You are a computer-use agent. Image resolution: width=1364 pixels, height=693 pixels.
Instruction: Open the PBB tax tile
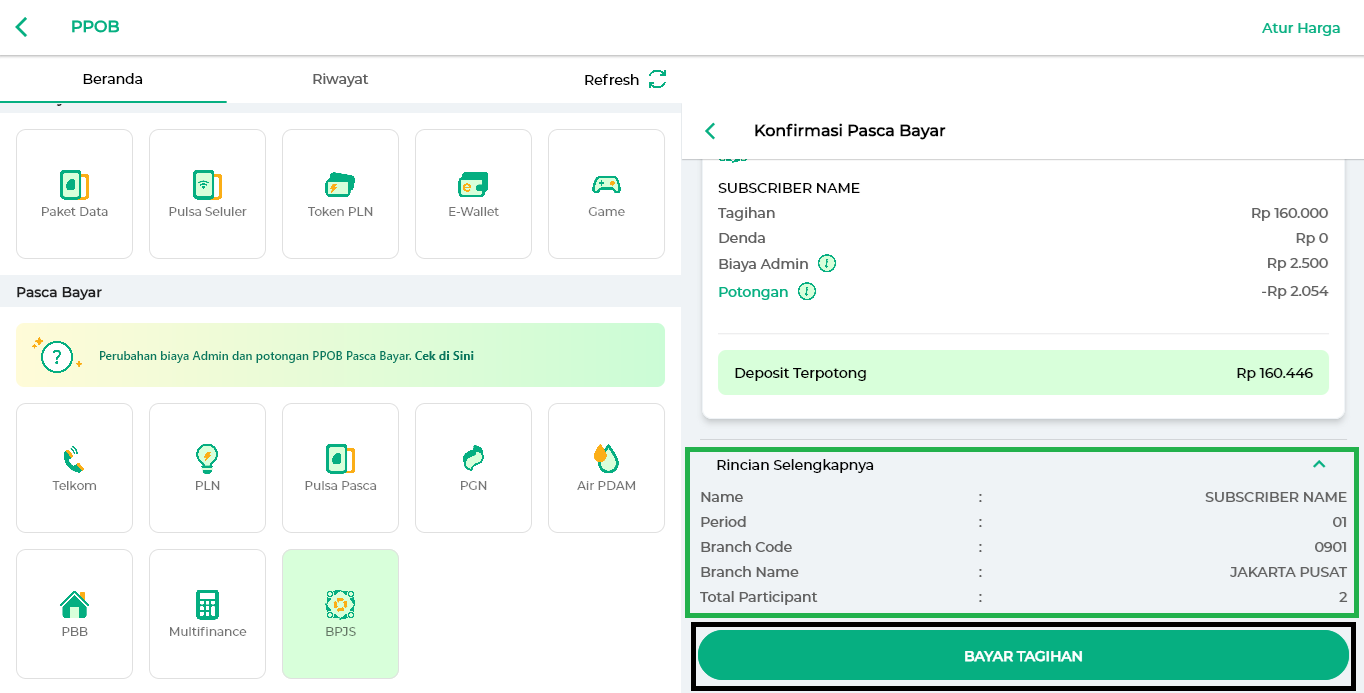click(74, 613)
